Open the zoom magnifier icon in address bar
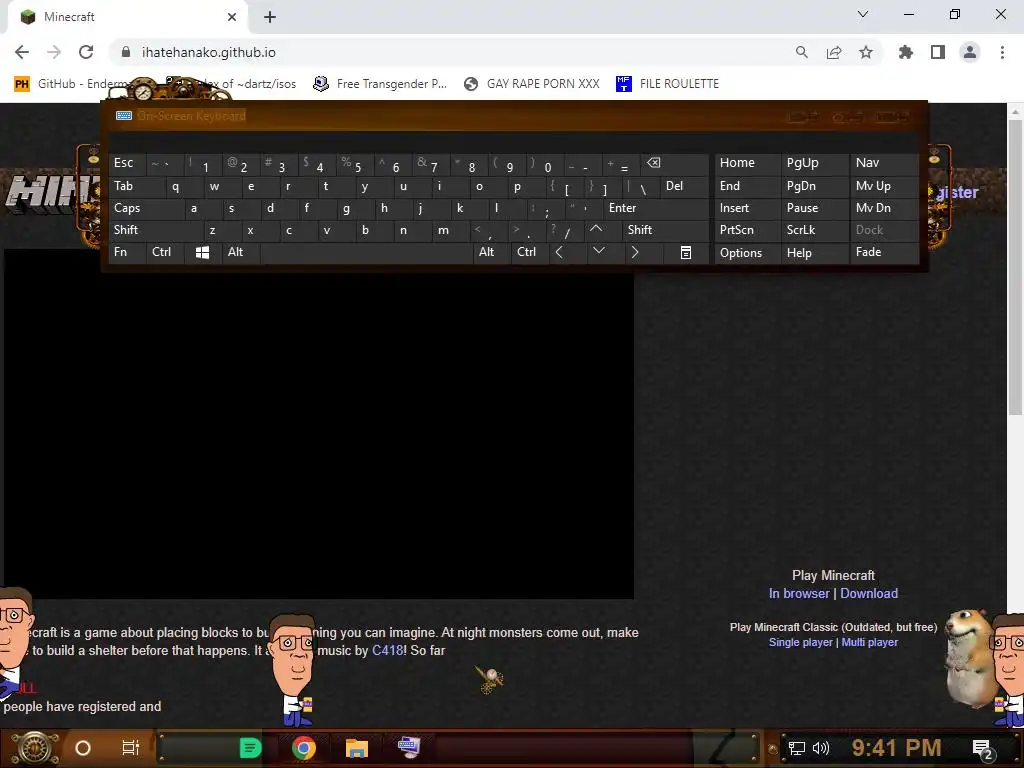 point(801,52)
